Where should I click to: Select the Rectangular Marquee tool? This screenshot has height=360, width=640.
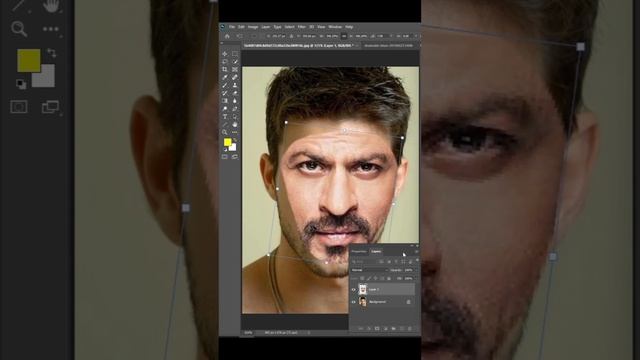pyautogui.click(x=235, y=53)
